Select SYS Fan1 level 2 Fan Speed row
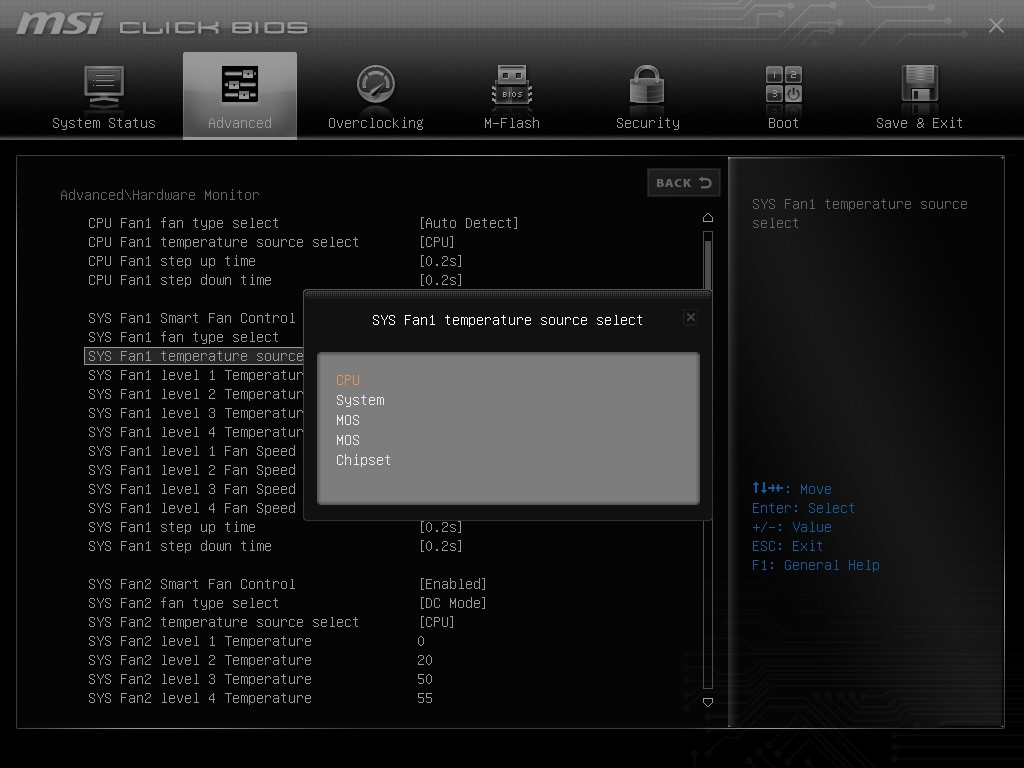1024x768 pixels. pos(192,470)
